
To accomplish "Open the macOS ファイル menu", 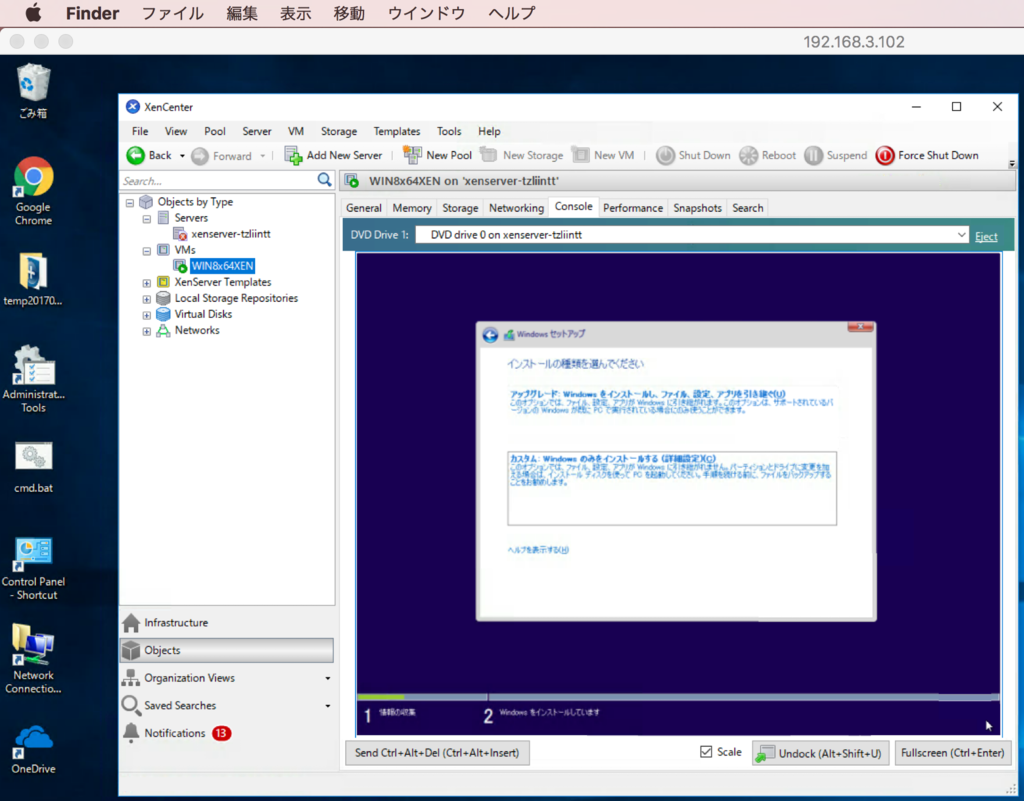I will coord(172,13).
